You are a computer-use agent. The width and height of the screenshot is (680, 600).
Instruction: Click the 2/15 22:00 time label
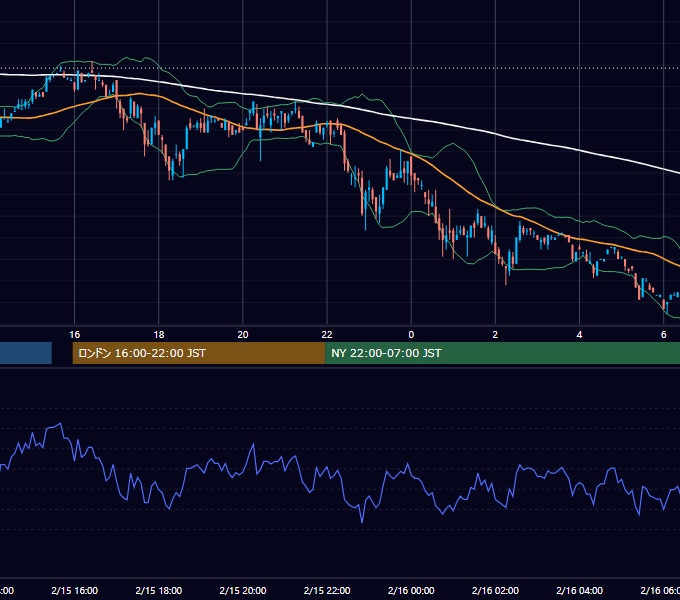(327, 590)
